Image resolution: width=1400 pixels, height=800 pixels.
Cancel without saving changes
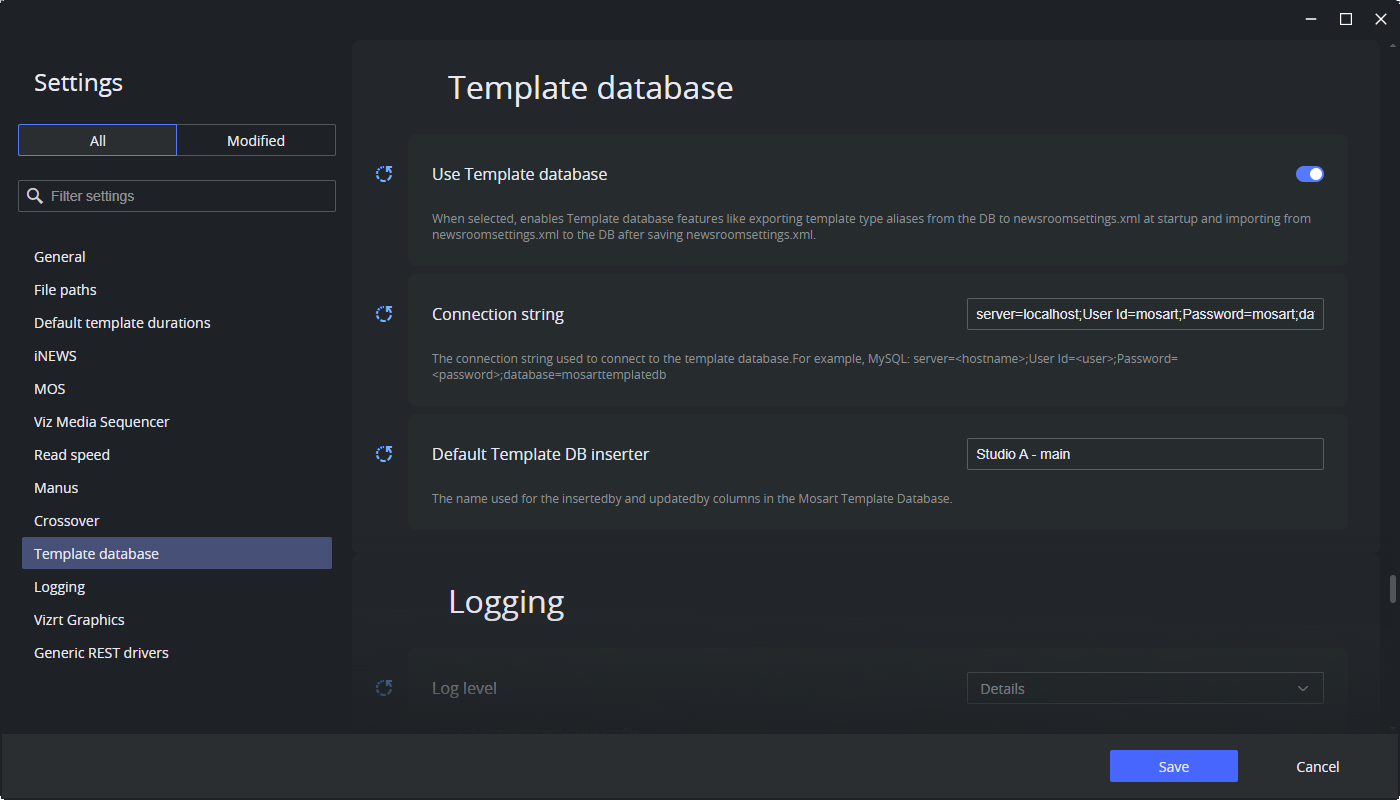pyautogui.click(x=1317, y=766)
